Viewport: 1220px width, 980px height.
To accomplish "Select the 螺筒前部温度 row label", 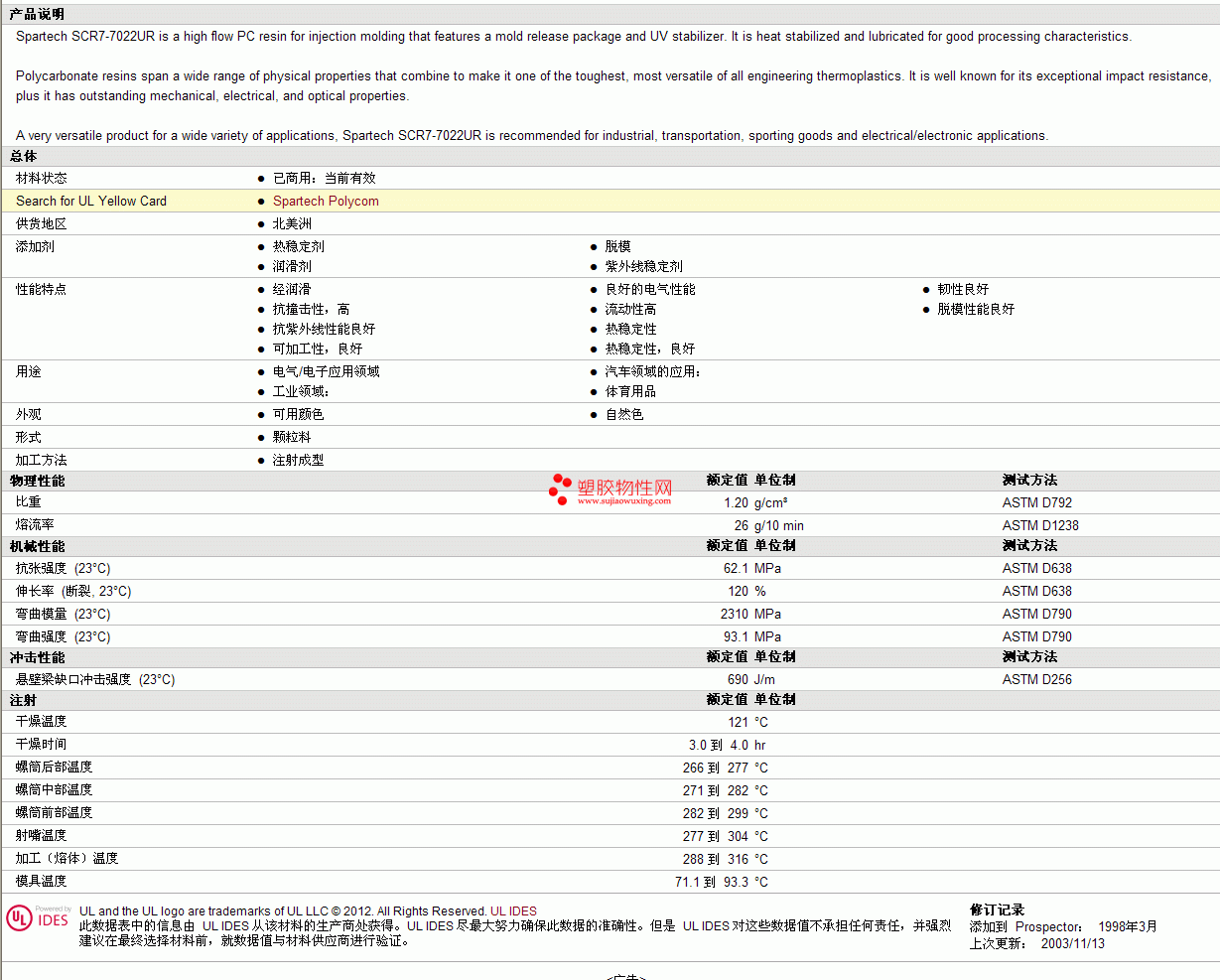I will click(x=55, y=812).
